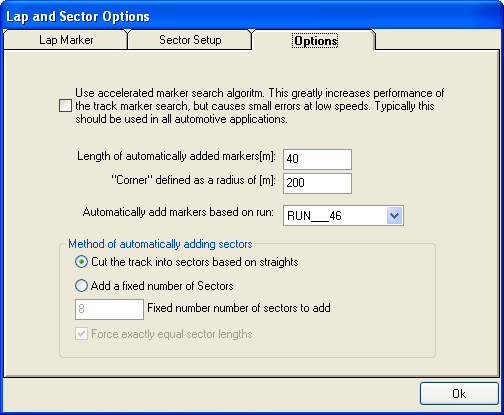Confirm the dialog with the Ok button
This screenshot has height=415, width=504.
coord(459,394)
